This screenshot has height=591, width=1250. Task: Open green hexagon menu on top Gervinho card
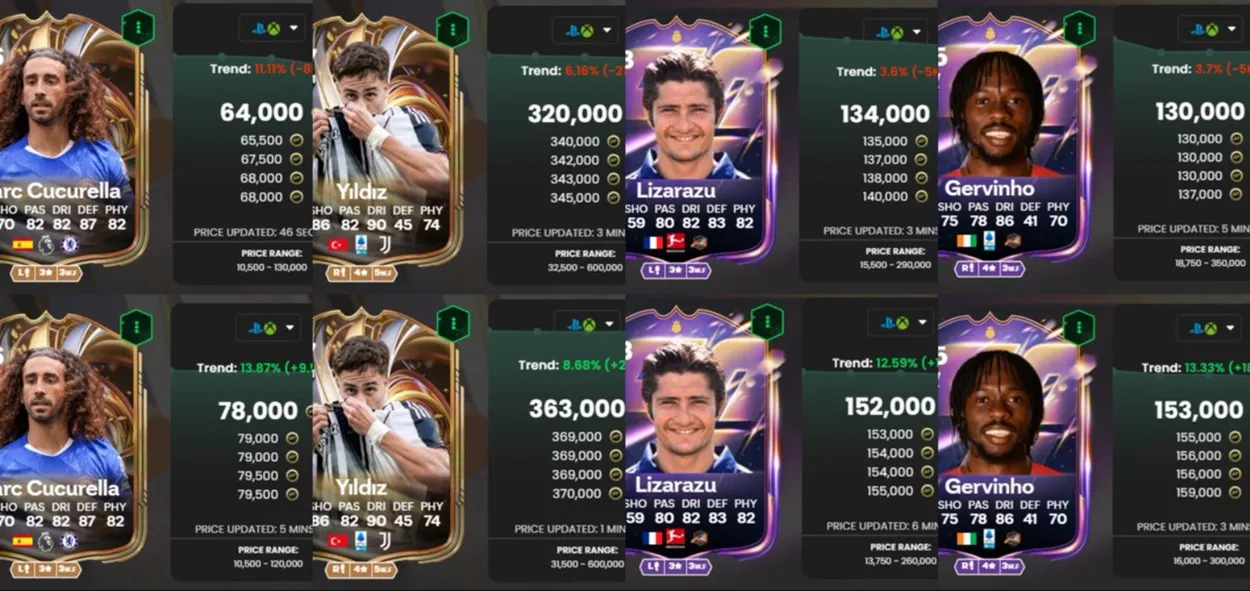point(1079,28)
